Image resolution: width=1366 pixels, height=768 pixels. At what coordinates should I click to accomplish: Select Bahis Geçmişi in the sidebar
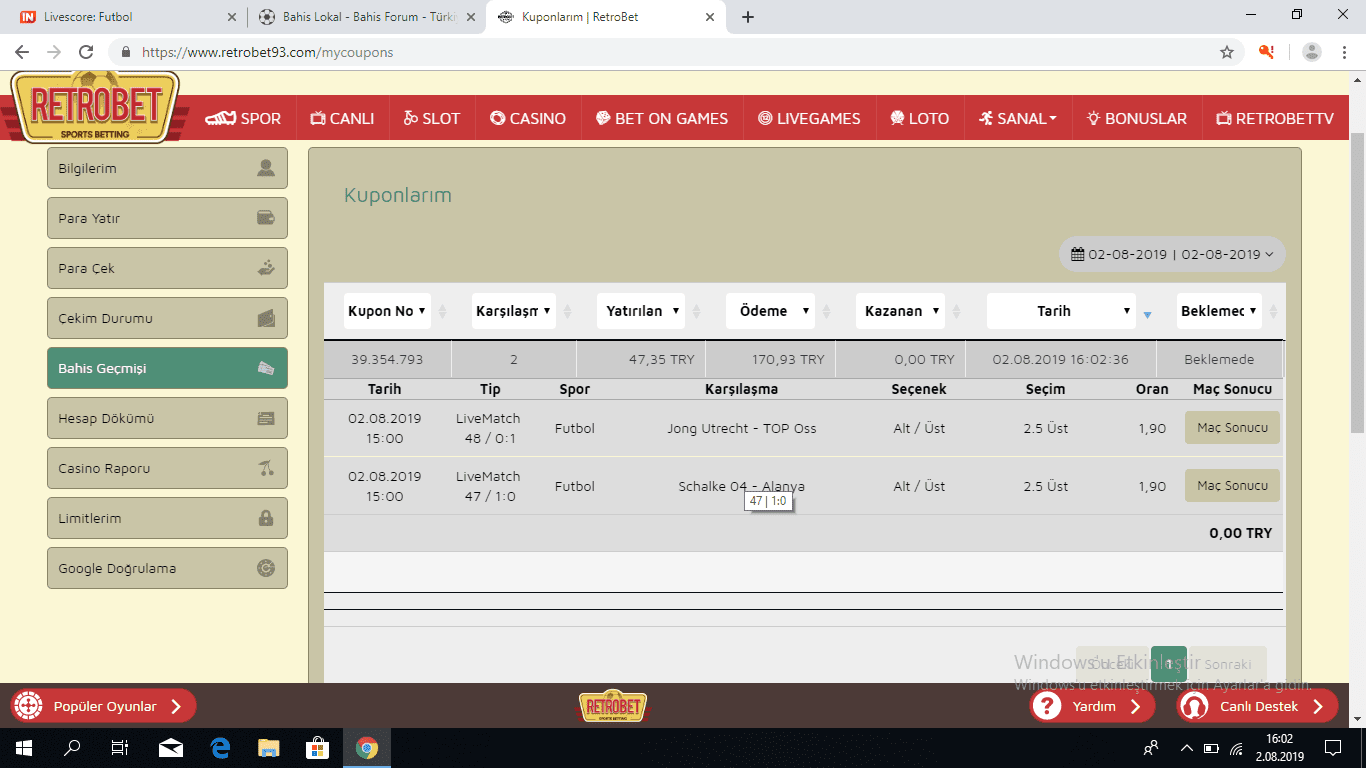coord(167,368)
